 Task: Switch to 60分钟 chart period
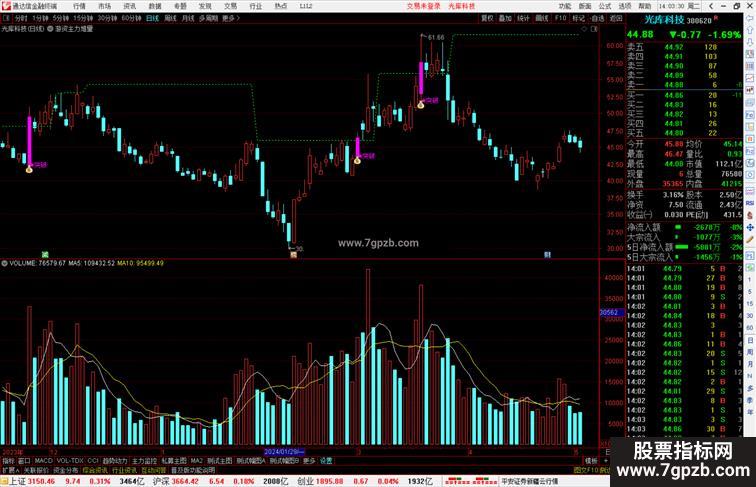[x=131, y=18]
